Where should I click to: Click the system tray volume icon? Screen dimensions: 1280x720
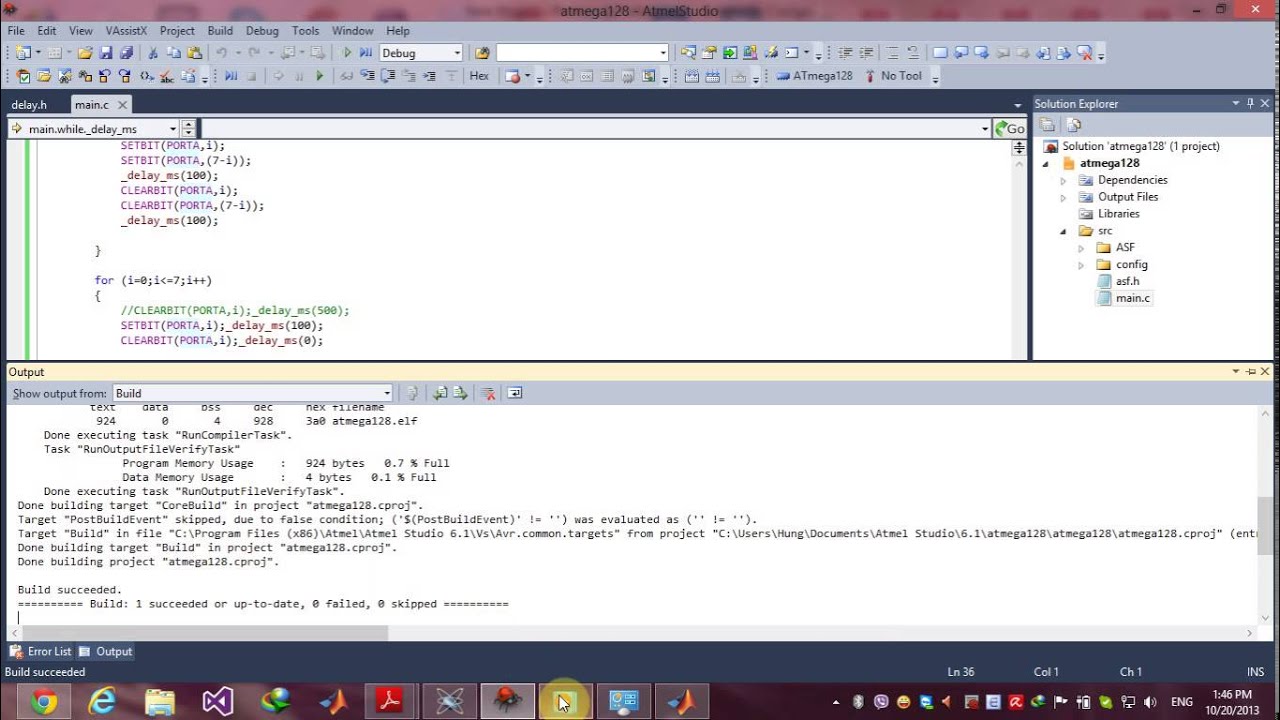click(x=1148, y=702)
